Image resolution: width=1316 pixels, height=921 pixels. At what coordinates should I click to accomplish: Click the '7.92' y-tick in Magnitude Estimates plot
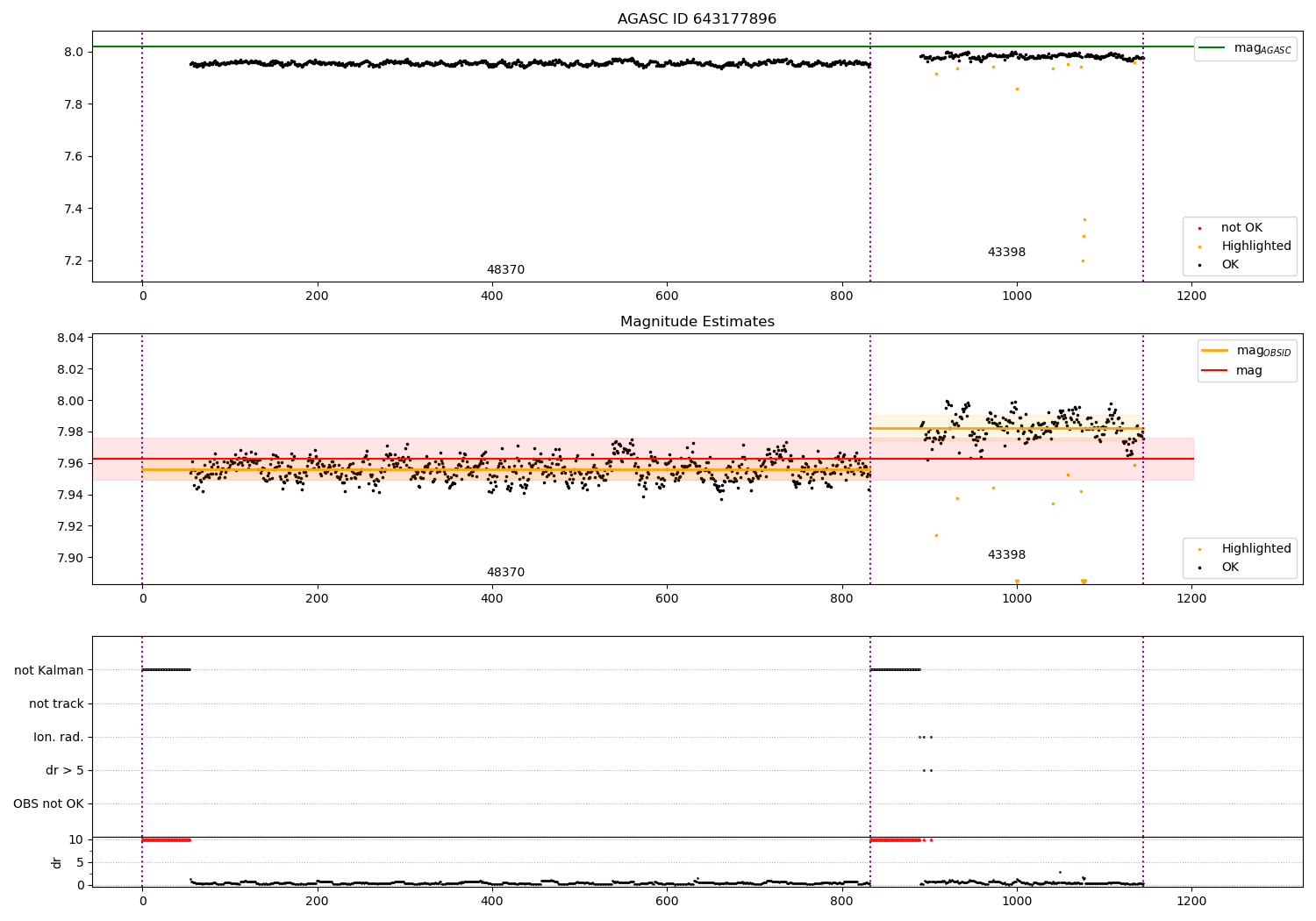69,527
